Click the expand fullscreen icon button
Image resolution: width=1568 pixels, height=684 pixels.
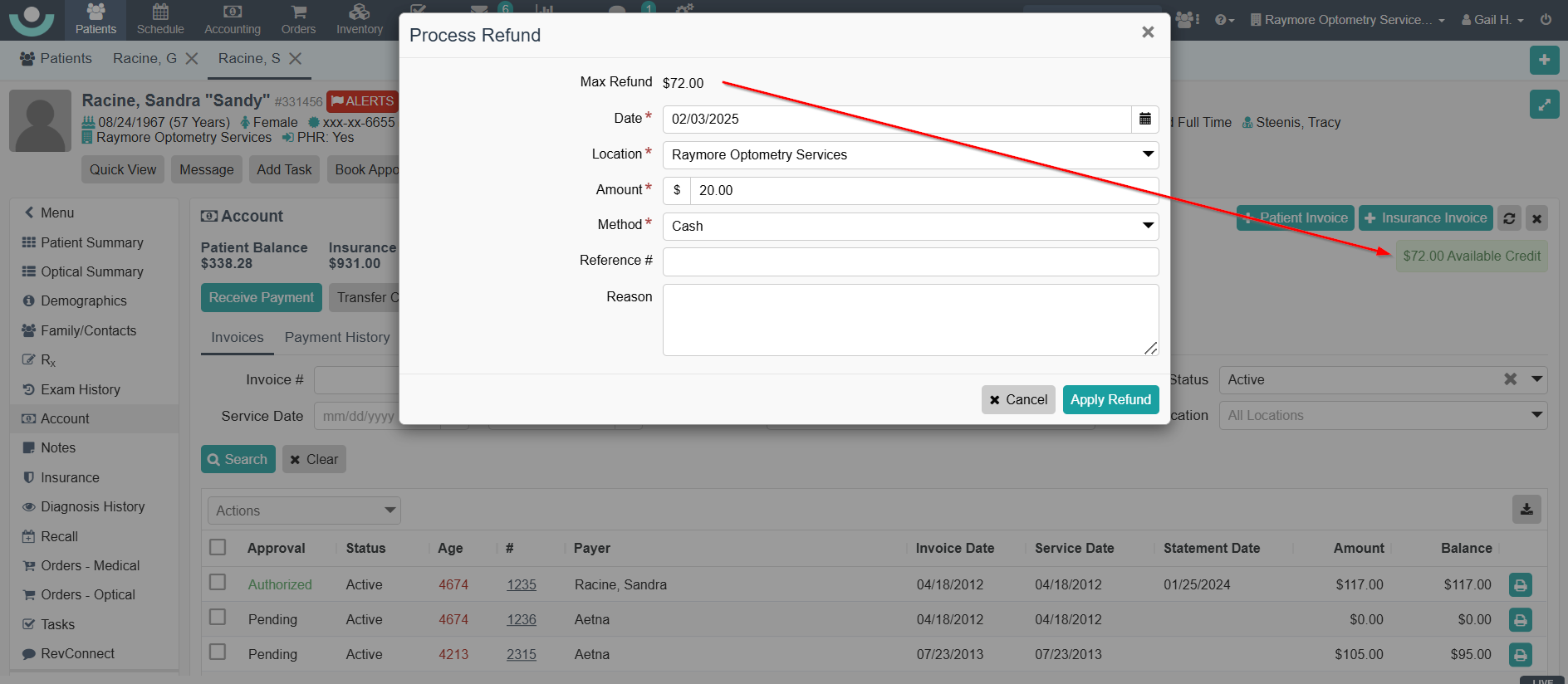(1544, 105)
